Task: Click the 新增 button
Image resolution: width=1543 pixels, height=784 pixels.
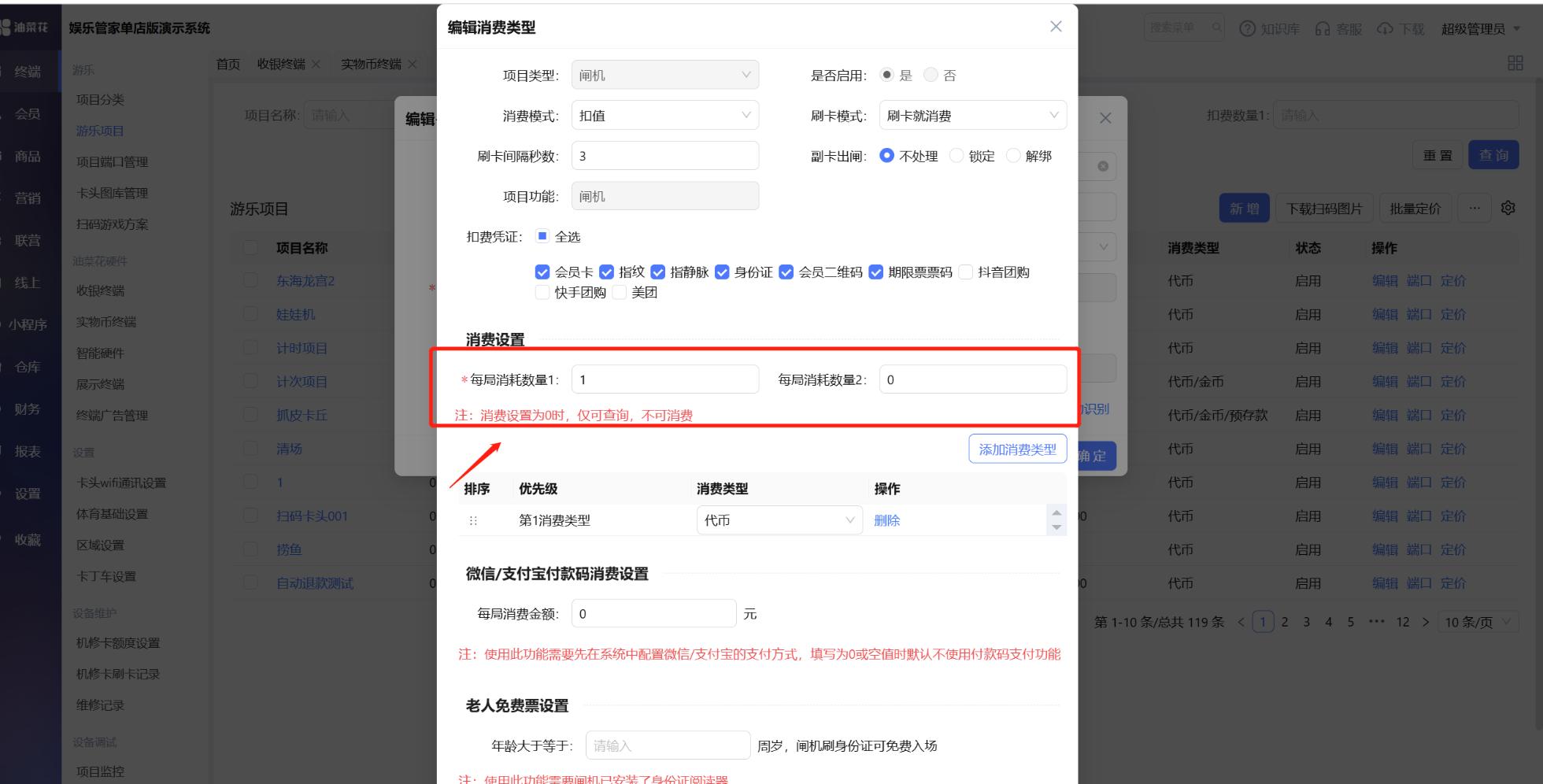Action: [x=1245, y=209]
